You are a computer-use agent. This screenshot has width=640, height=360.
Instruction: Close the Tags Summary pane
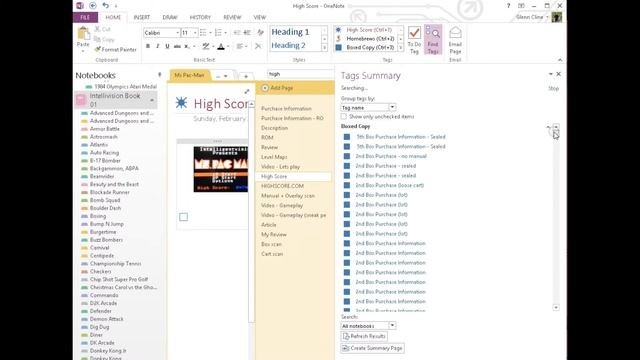point(559,74)
